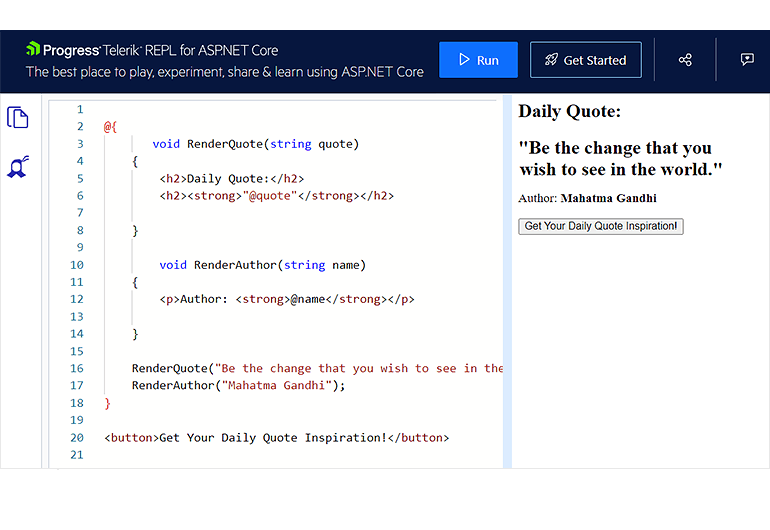Click the 'void RenderAuthor(string name)' code line
This screenshot has height=530, width=770.
pyautogui.click(x=262, y=265)
